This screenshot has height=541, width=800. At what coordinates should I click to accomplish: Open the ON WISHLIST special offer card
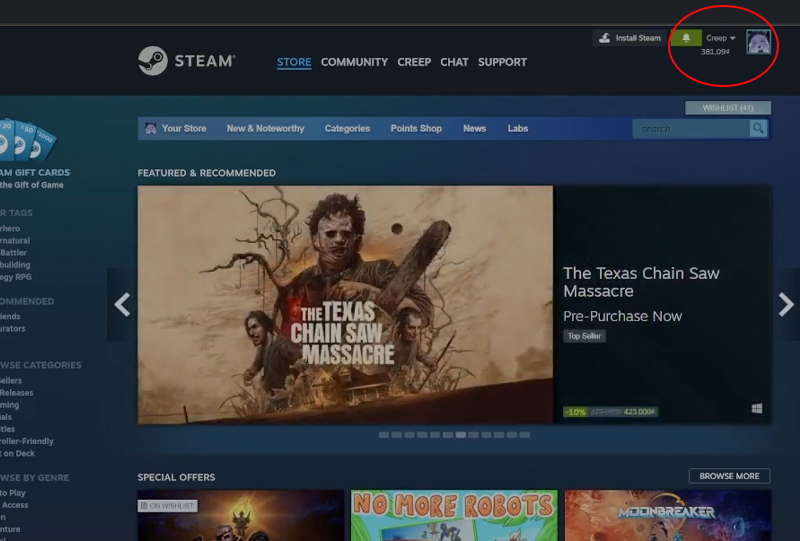[241, 515]
